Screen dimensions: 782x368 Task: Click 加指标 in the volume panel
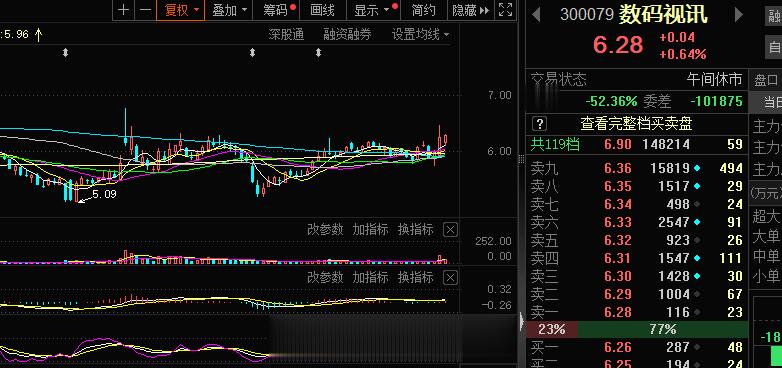[x=370, y=230]
